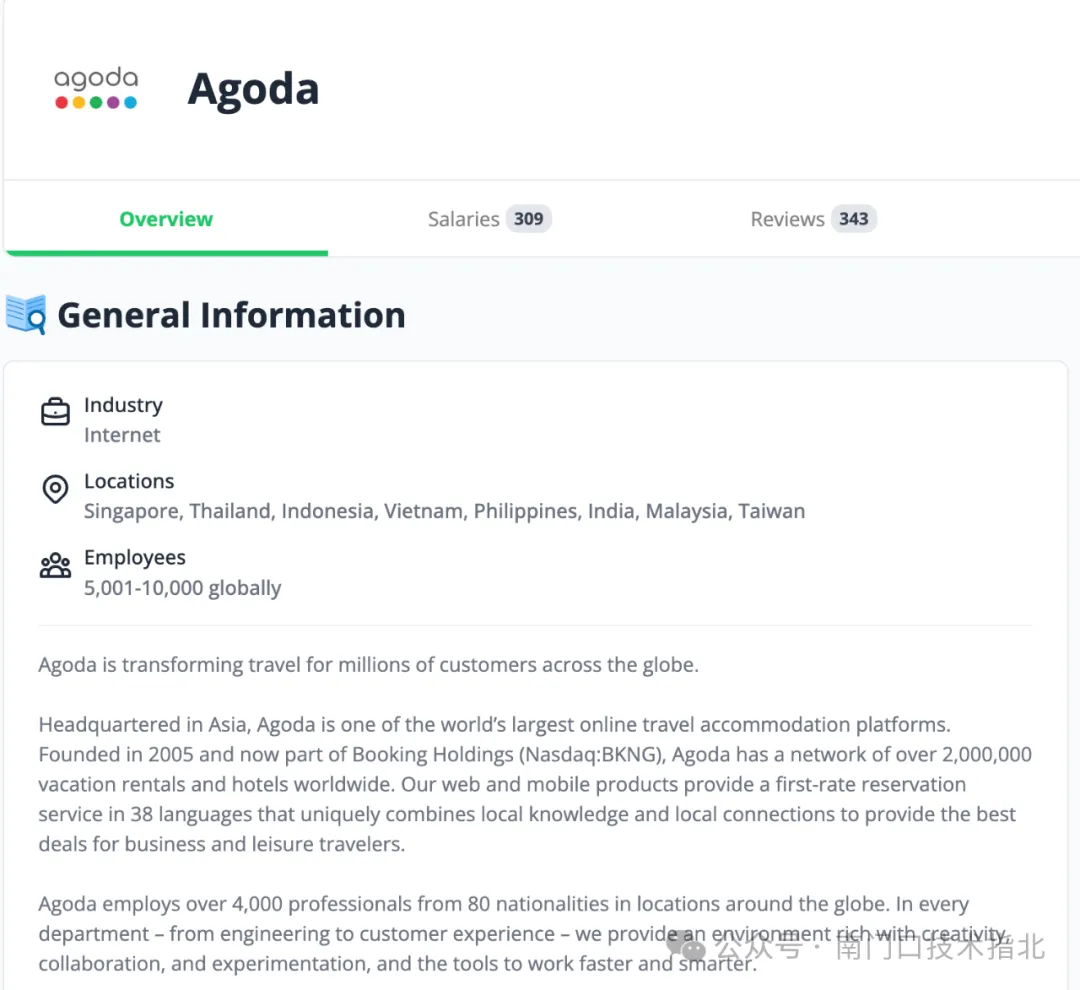The width and height of the screenshot is (1080, 990).
Task: Click the General Information heading text
Action: coord(231,315)
